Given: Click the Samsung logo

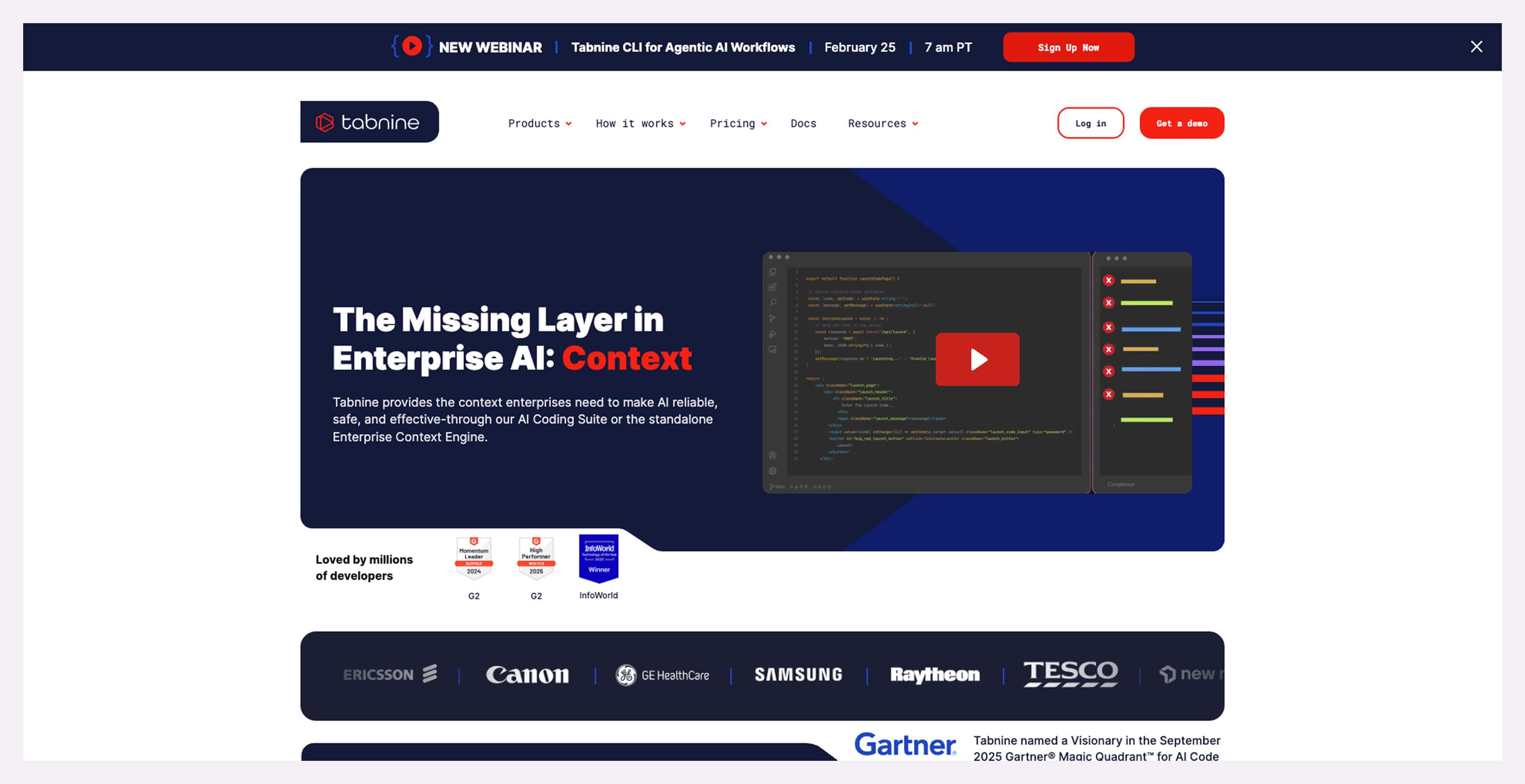Looking at the screenshot, I should click(x=798, y=674).
